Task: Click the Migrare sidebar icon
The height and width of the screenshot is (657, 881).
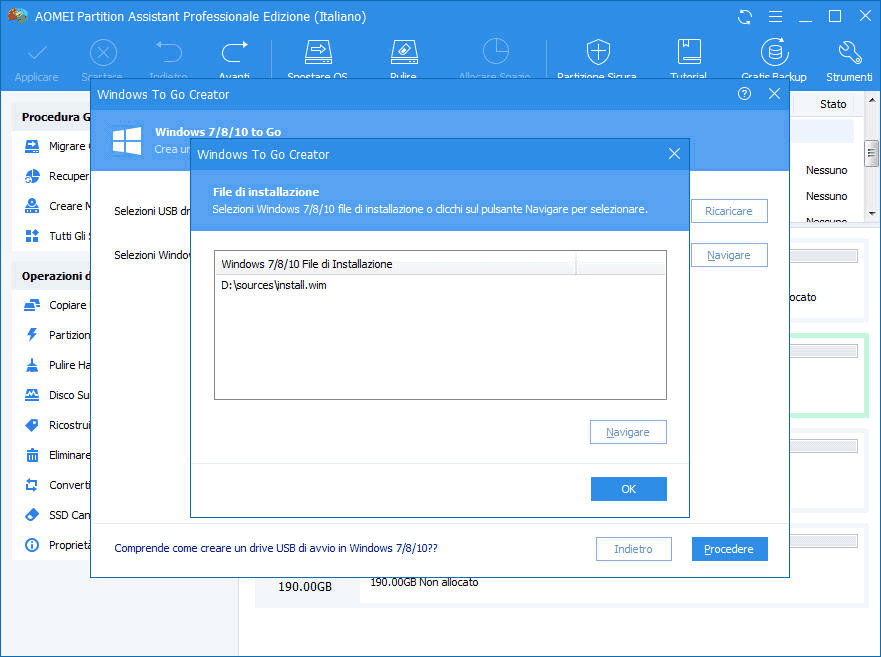Action: click(32, 146)
